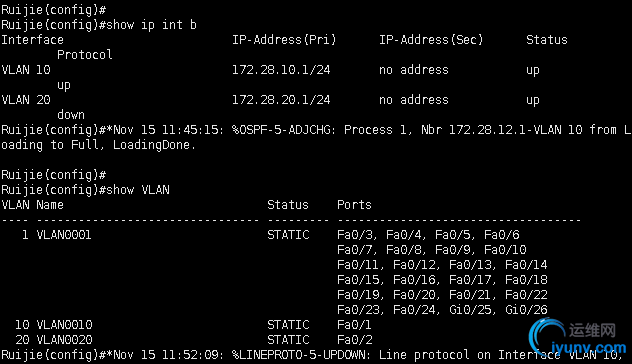Click the IP-Address(Sec) column header
This screenshot has height=364, width=632.
431,40
